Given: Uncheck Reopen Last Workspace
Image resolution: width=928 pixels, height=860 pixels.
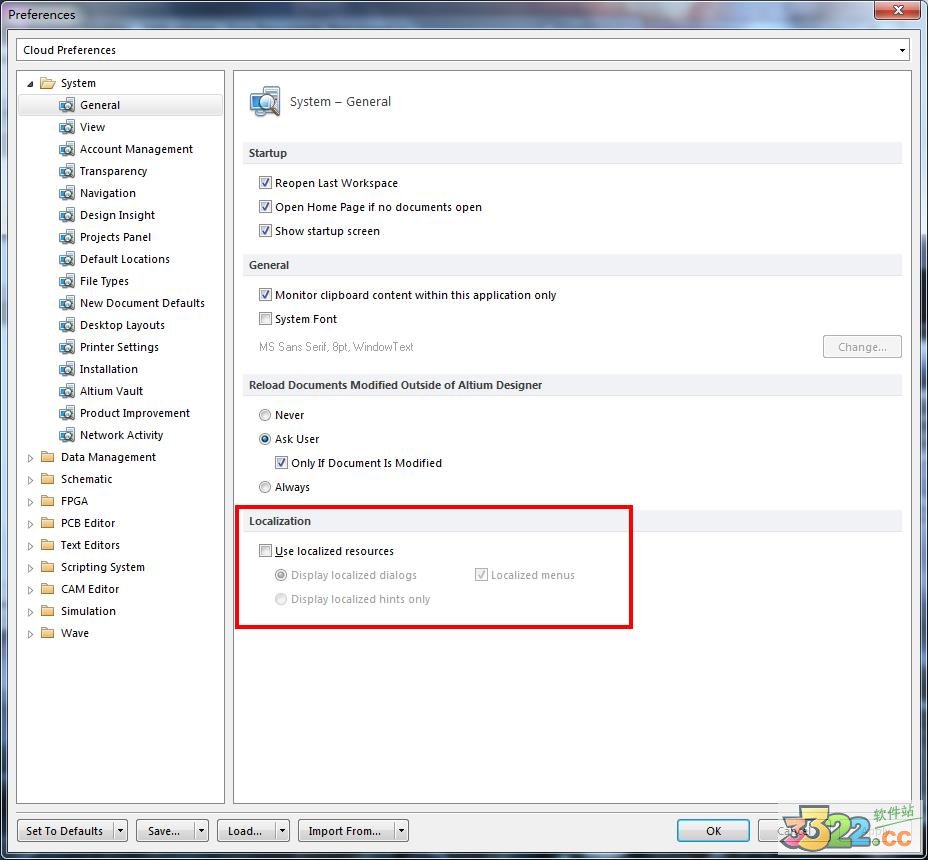Looking at the screenshot, I should click(x=265, y=183).
